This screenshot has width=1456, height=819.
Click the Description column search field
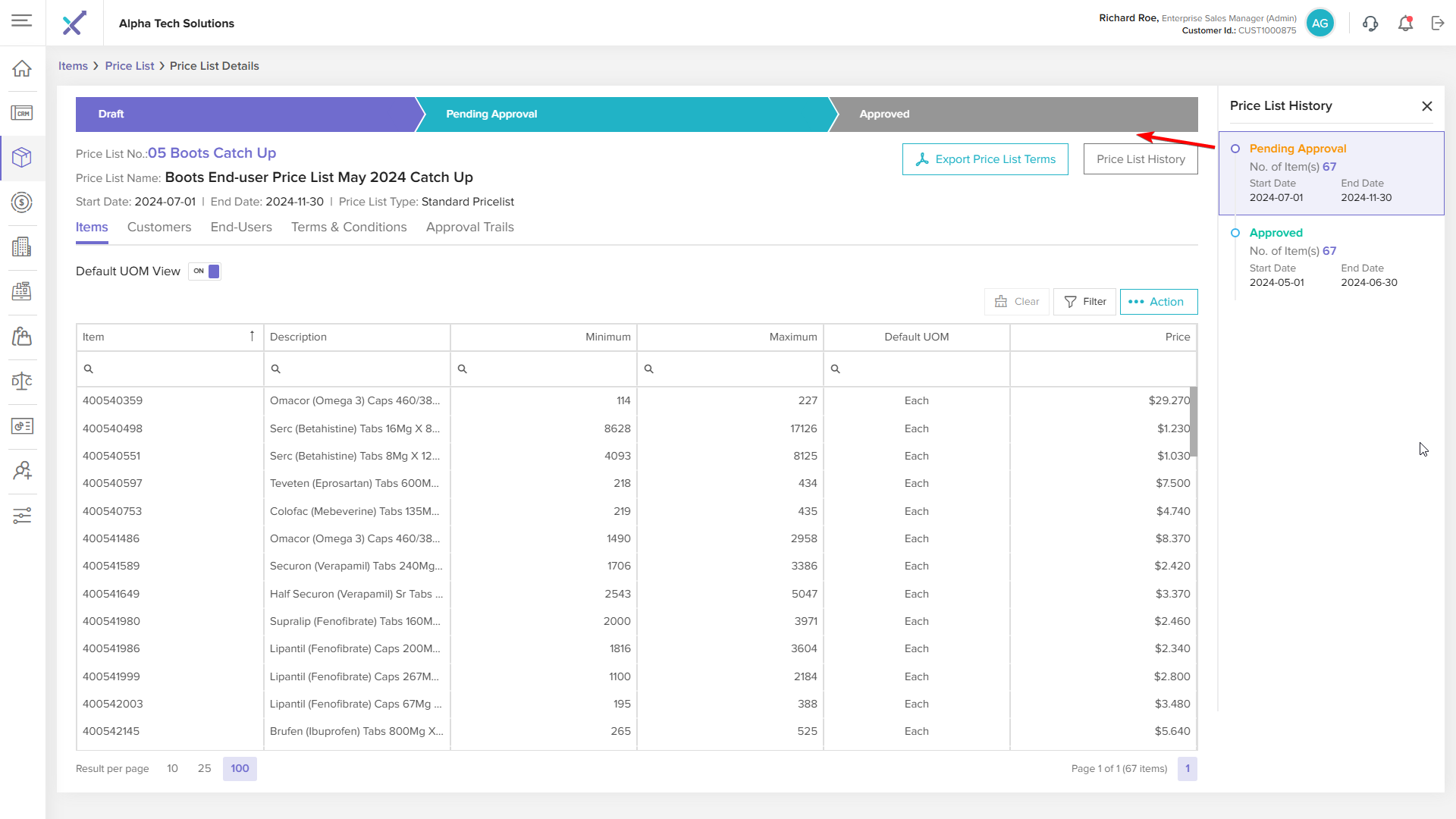[361, 369]
